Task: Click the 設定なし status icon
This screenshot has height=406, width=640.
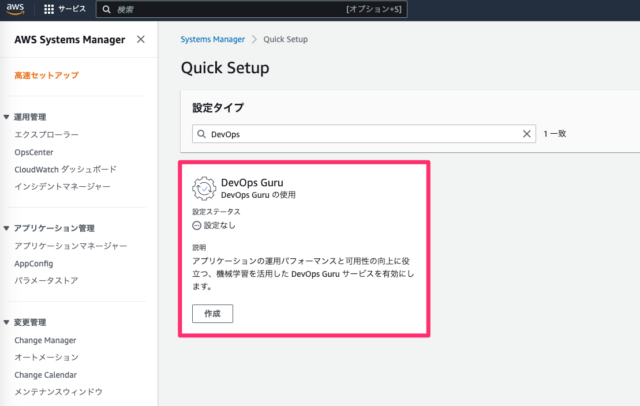Action: point(197,226)
